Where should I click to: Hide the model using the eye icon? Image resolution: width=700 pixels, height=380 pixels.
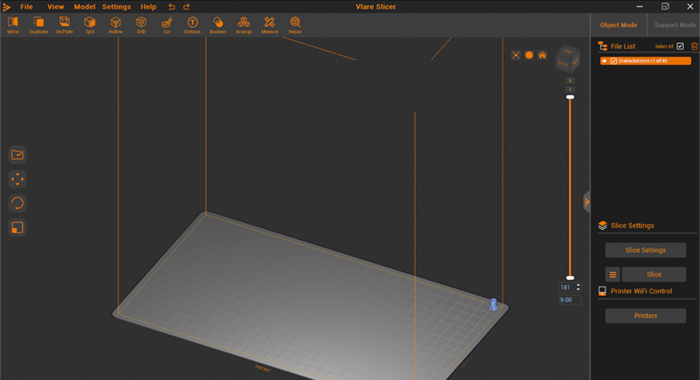pos(604,61)
